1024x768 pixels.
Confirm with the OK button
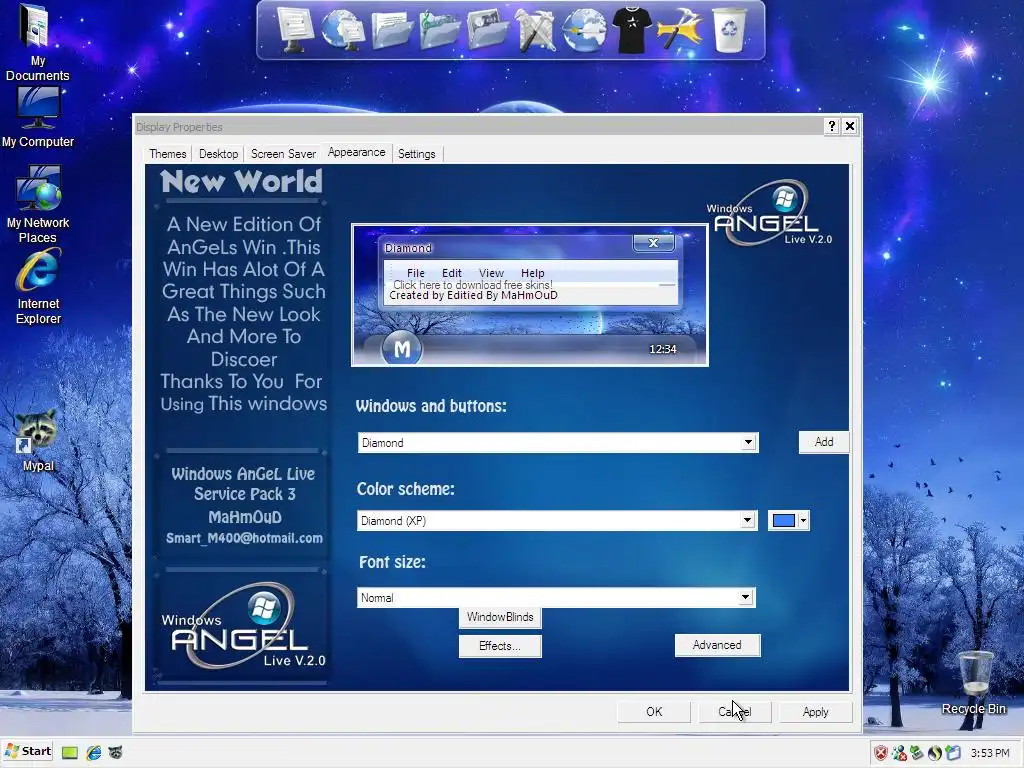point(654,712)
